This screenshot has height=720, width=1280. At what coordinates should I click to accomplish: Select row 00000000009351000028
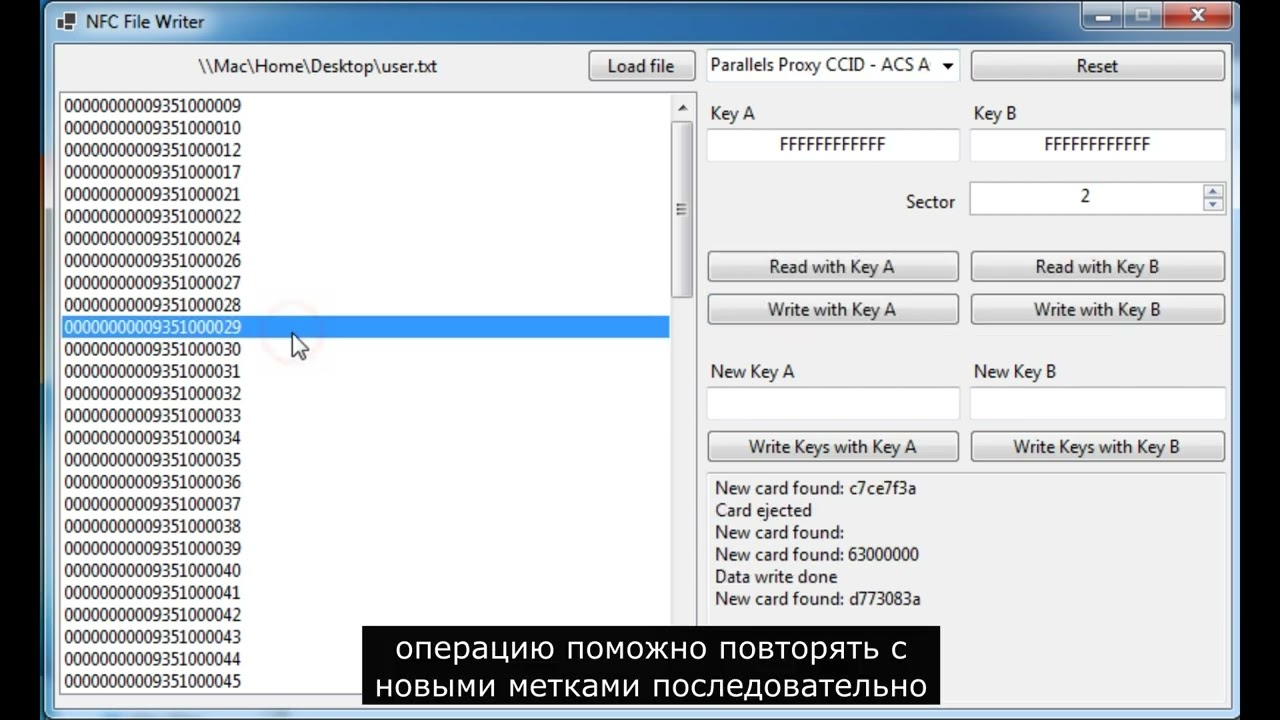click(x=365, y=305)
